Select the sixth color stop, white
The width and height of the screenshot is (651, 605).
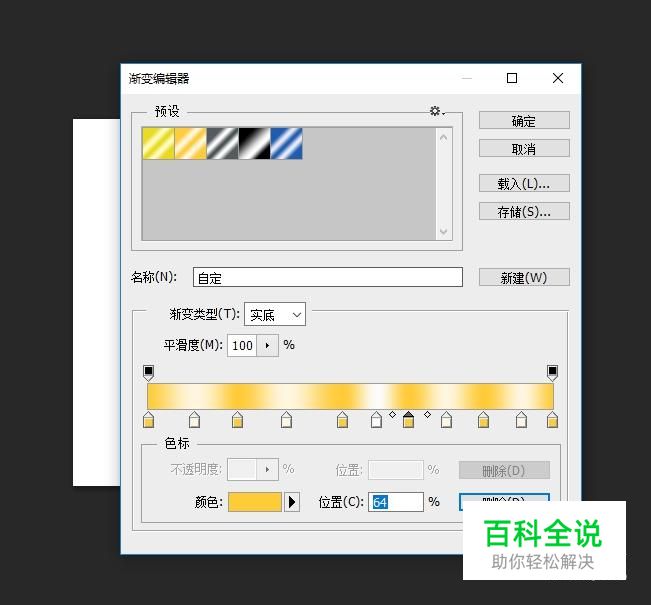pos(376,420)
